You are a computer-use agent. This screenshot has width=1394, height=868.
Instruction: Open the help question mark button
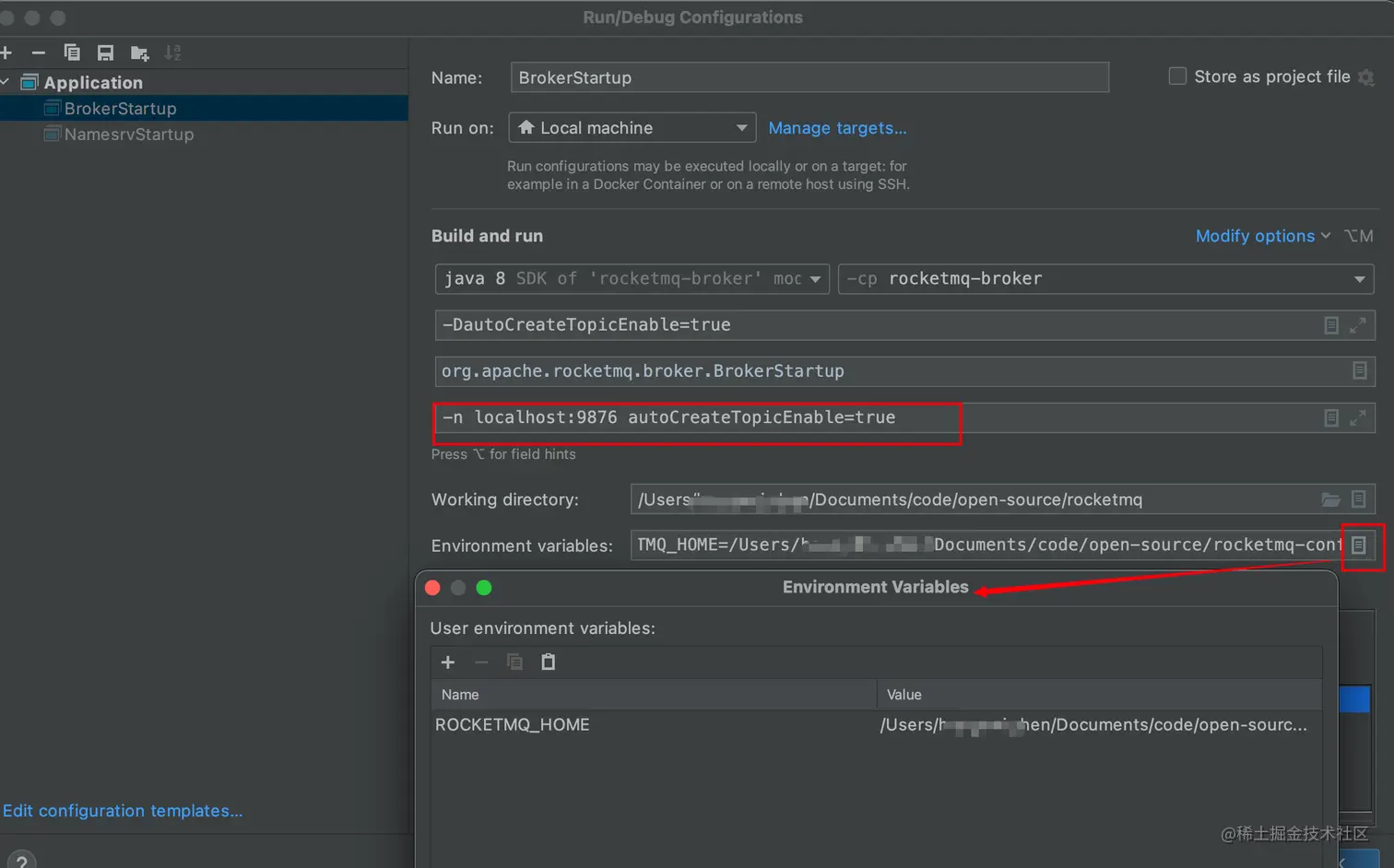click(21, 862)
